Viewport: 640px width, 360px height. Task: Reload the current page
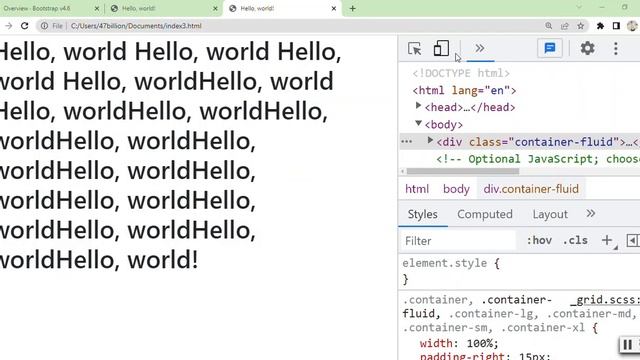24,26
